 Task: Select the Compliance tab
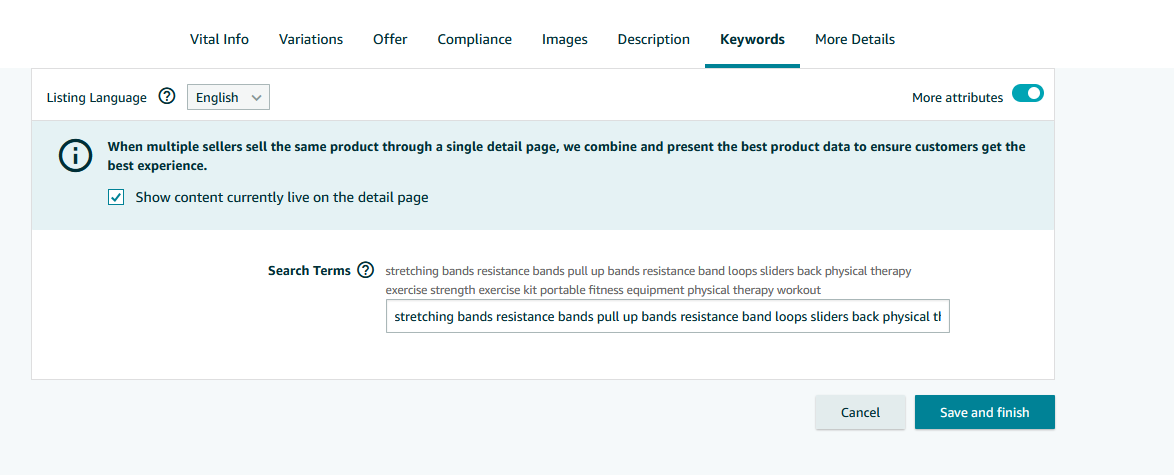tap(475, 40)
